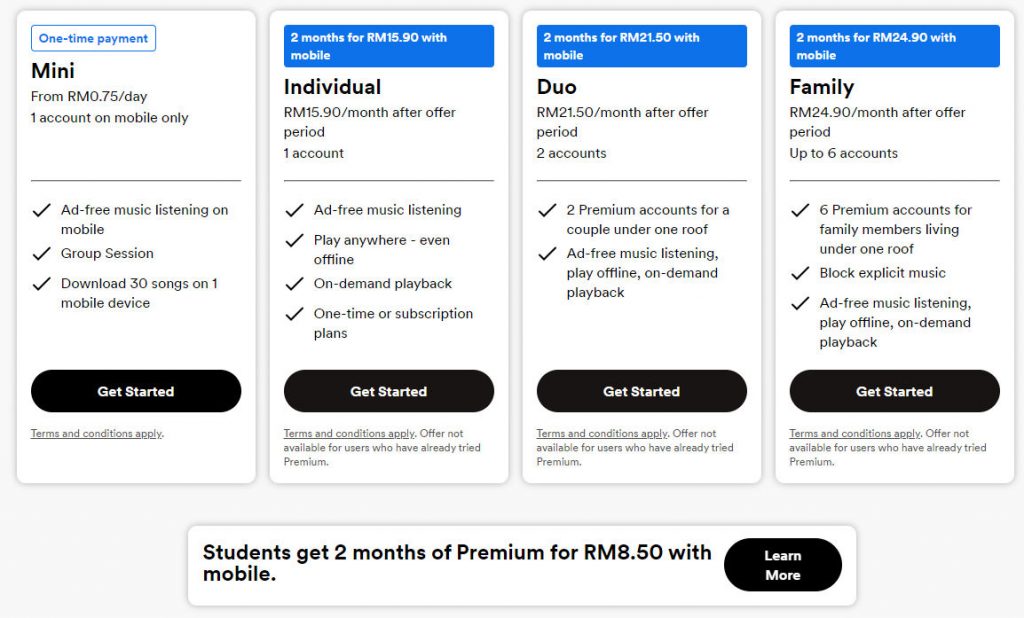The width and height of the screenshot is (1024, 618).
Task: Click the 2 months for RM15.90 banner
Action: pos(389,46)
